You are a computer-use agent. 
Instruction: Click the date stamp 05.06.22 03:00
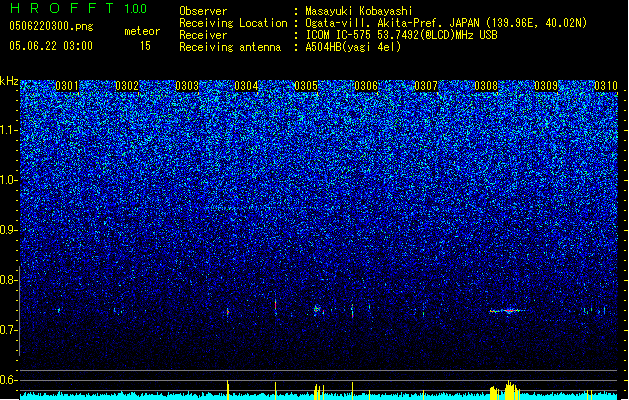(x=51, y=45)
